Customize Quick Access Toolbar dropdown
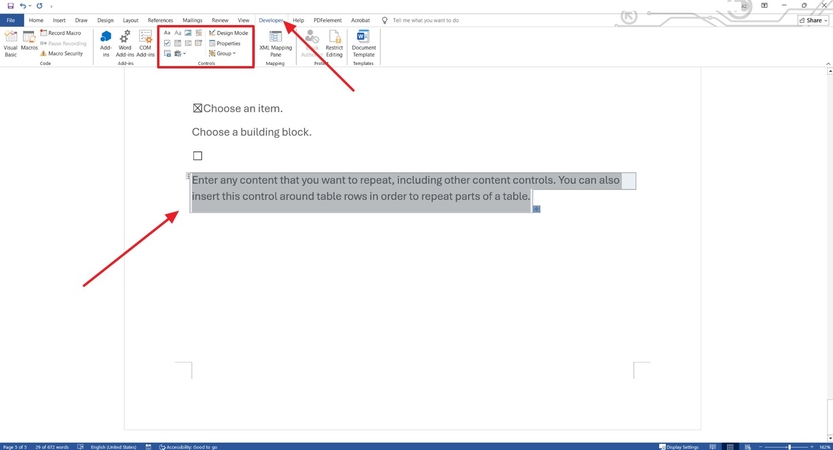Viewport: 833px width, 450px height. [52, 6]
